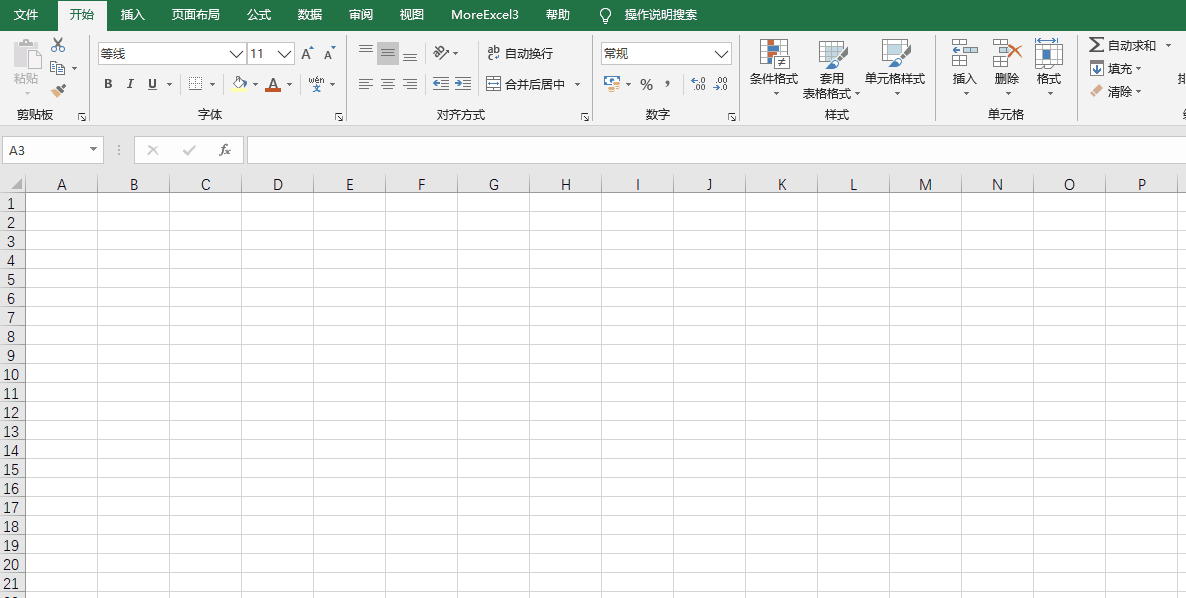Click the Cut scissors icon
Screen dimensions: 1186x598
[x=58, y=45]
